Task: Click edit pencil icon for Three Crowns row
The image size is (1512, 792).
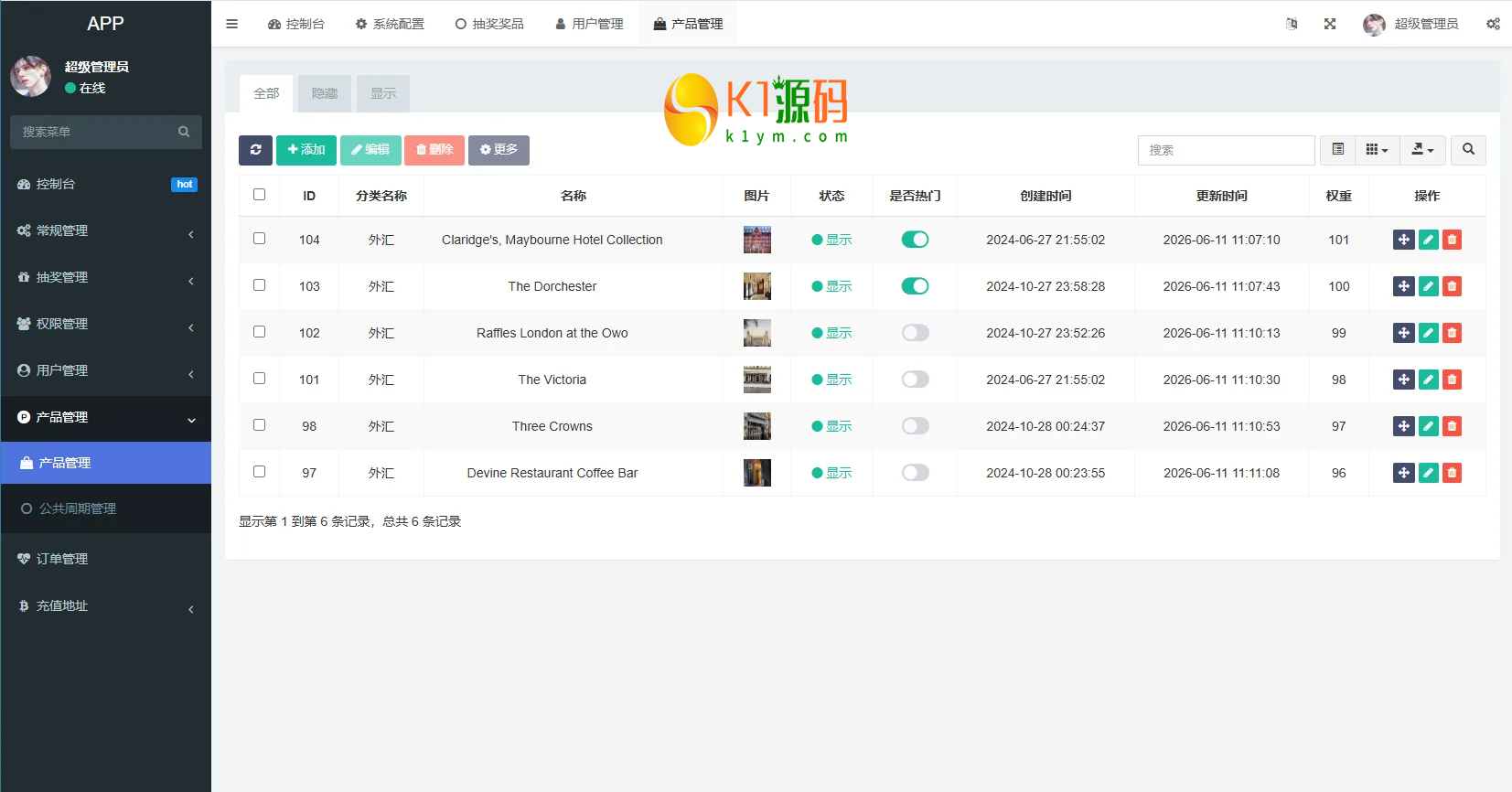Action: point(1429,426)
